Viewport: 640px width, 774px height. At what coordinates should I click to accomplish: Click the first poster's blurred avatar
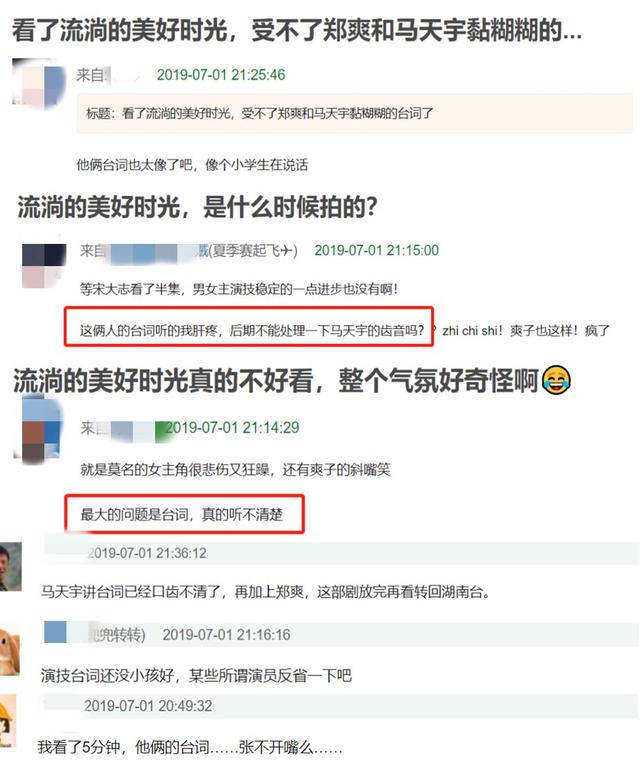tap(38, 83)
